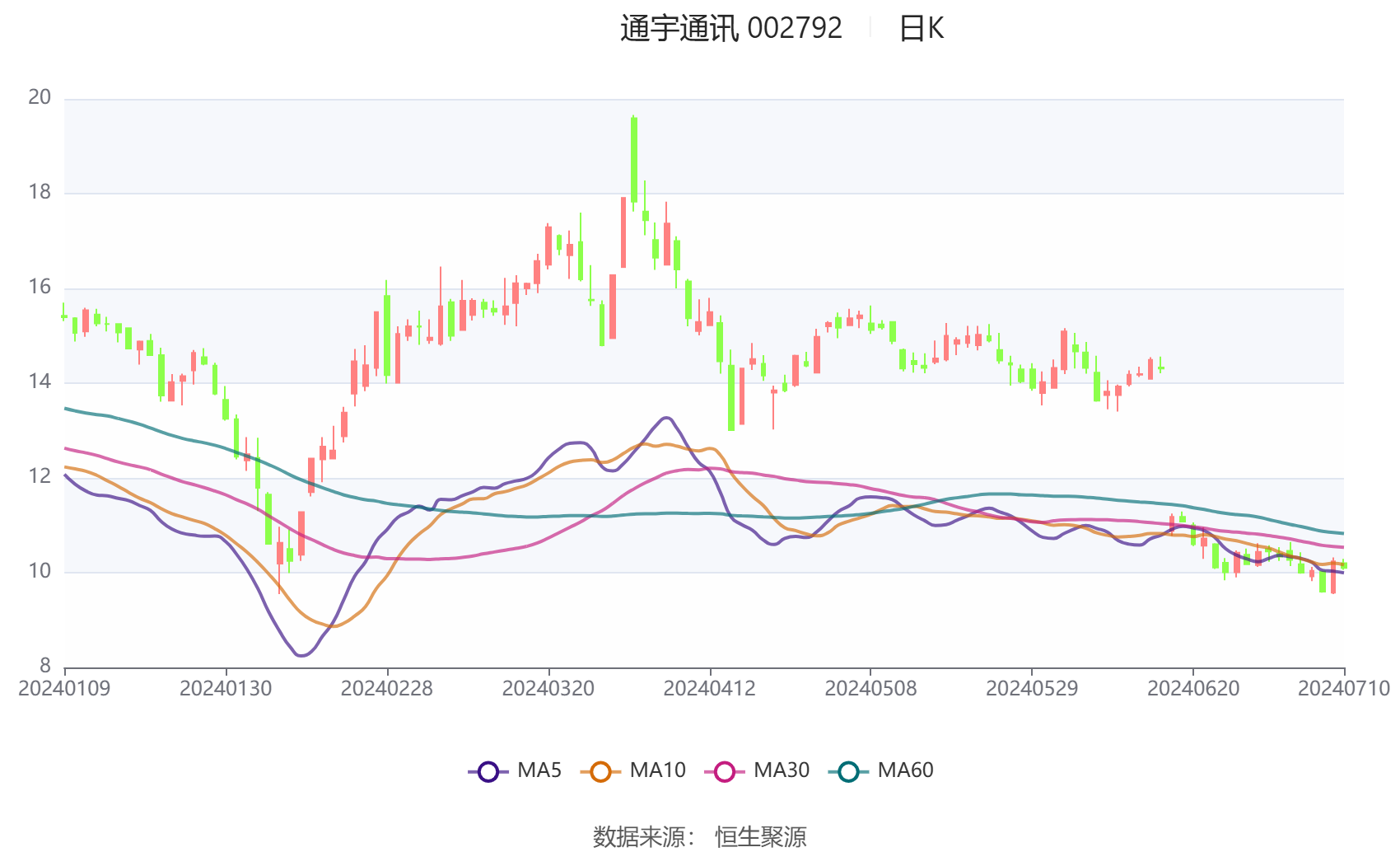Click y-axis value 20

tap(40, 97)
